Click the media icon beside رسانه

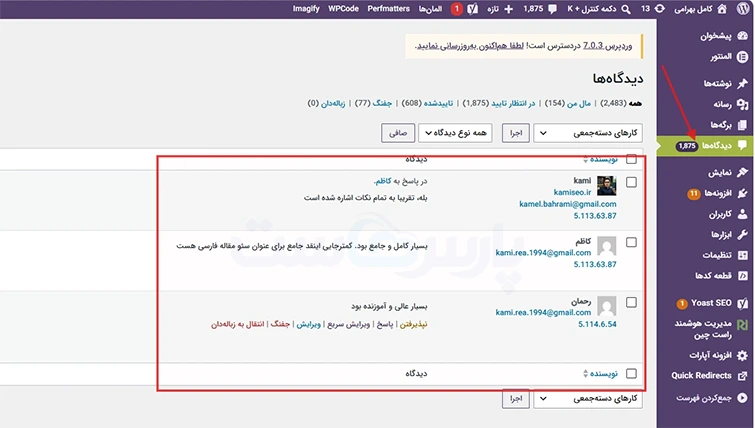point(742,104)
